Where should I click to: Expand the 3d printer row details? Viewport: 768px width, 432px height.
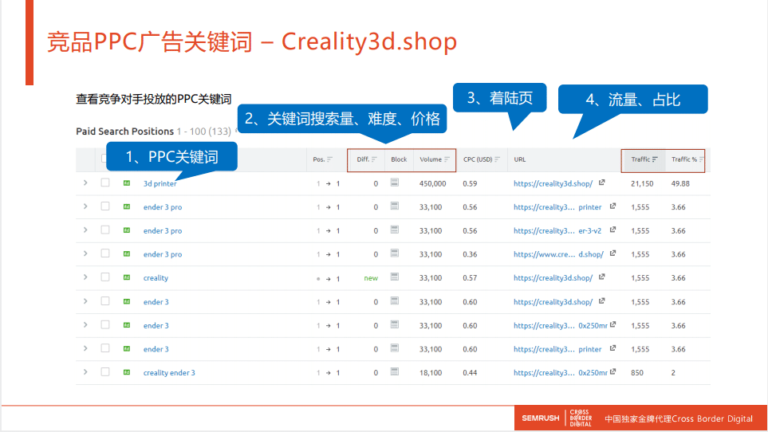pyautogui.click(x=85, y=184)
